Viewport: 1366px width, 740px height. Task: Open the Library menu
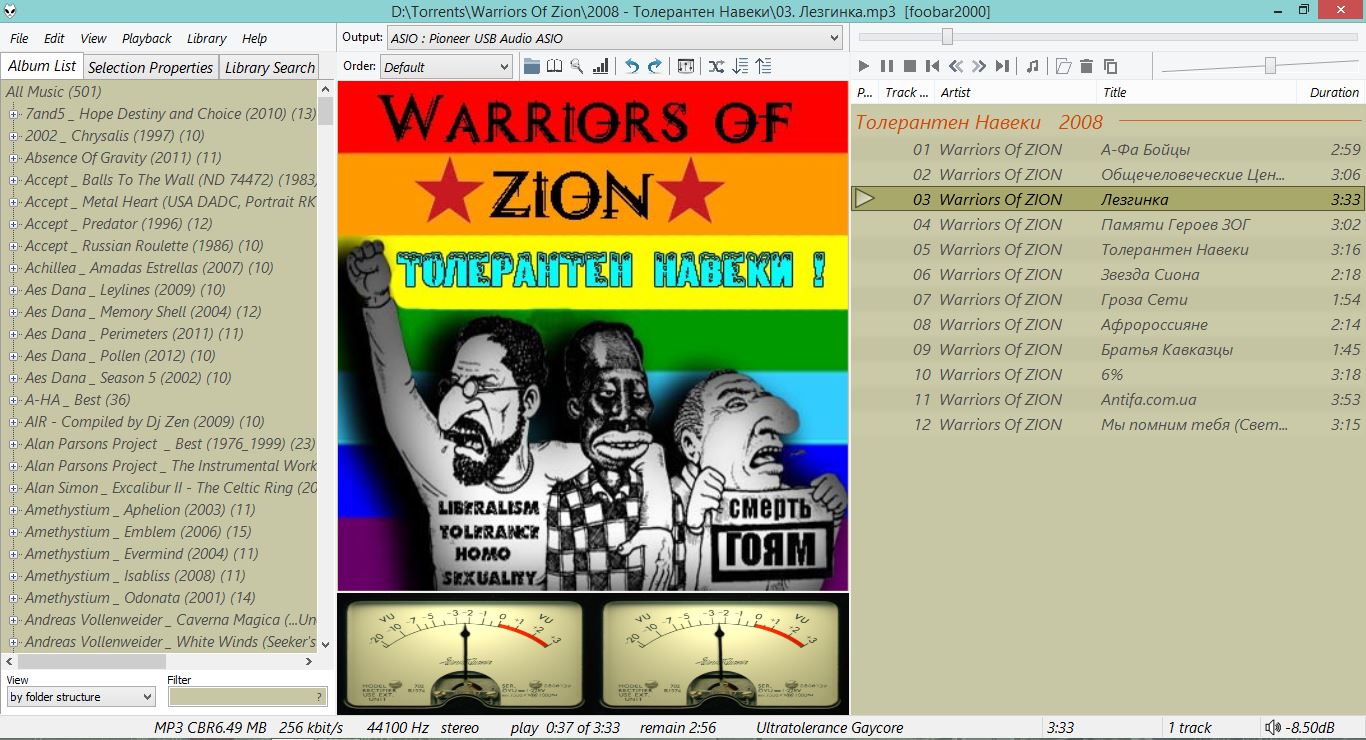click(x=206, y=38)
